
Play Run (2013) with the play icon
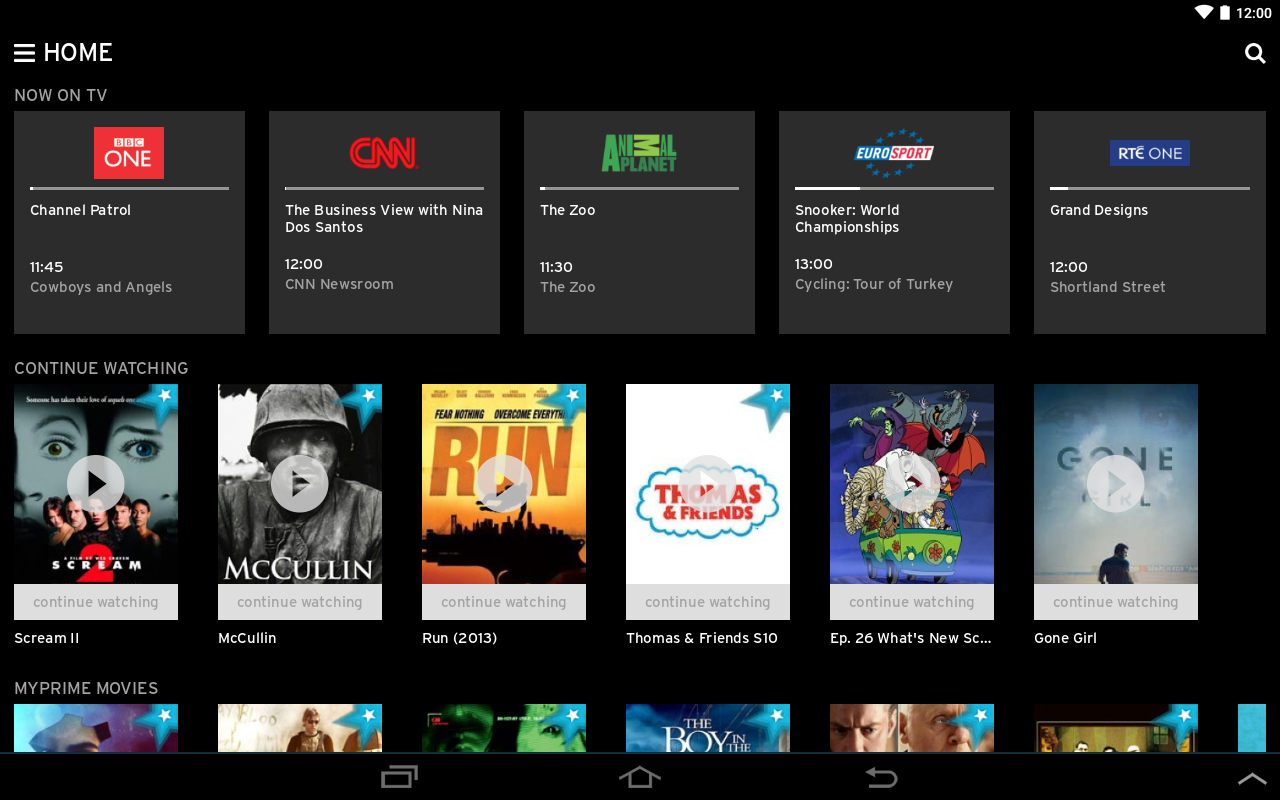pyautogui.click(x=504, y=484)
